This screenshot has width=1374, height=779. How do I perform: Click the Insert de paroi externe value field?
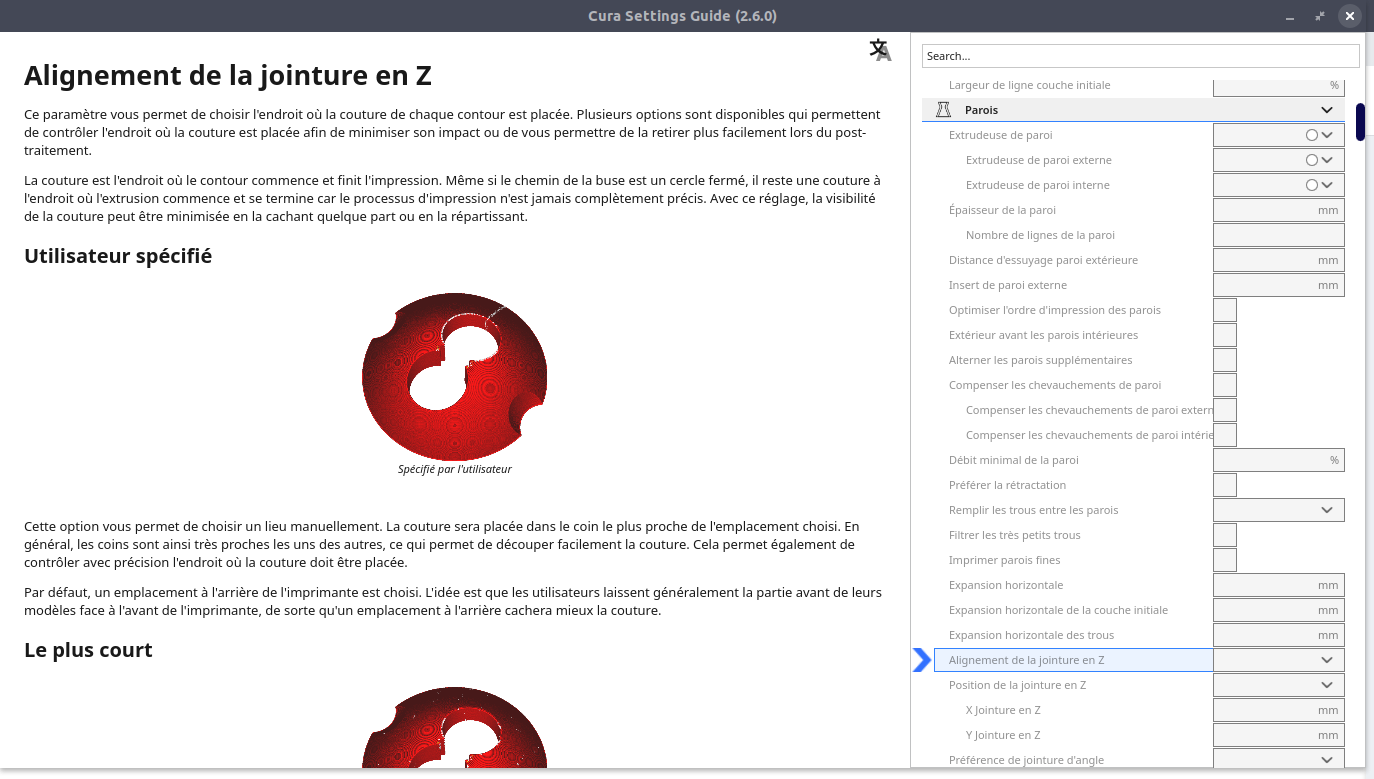pyautogui.click(x=1279, y=285)
